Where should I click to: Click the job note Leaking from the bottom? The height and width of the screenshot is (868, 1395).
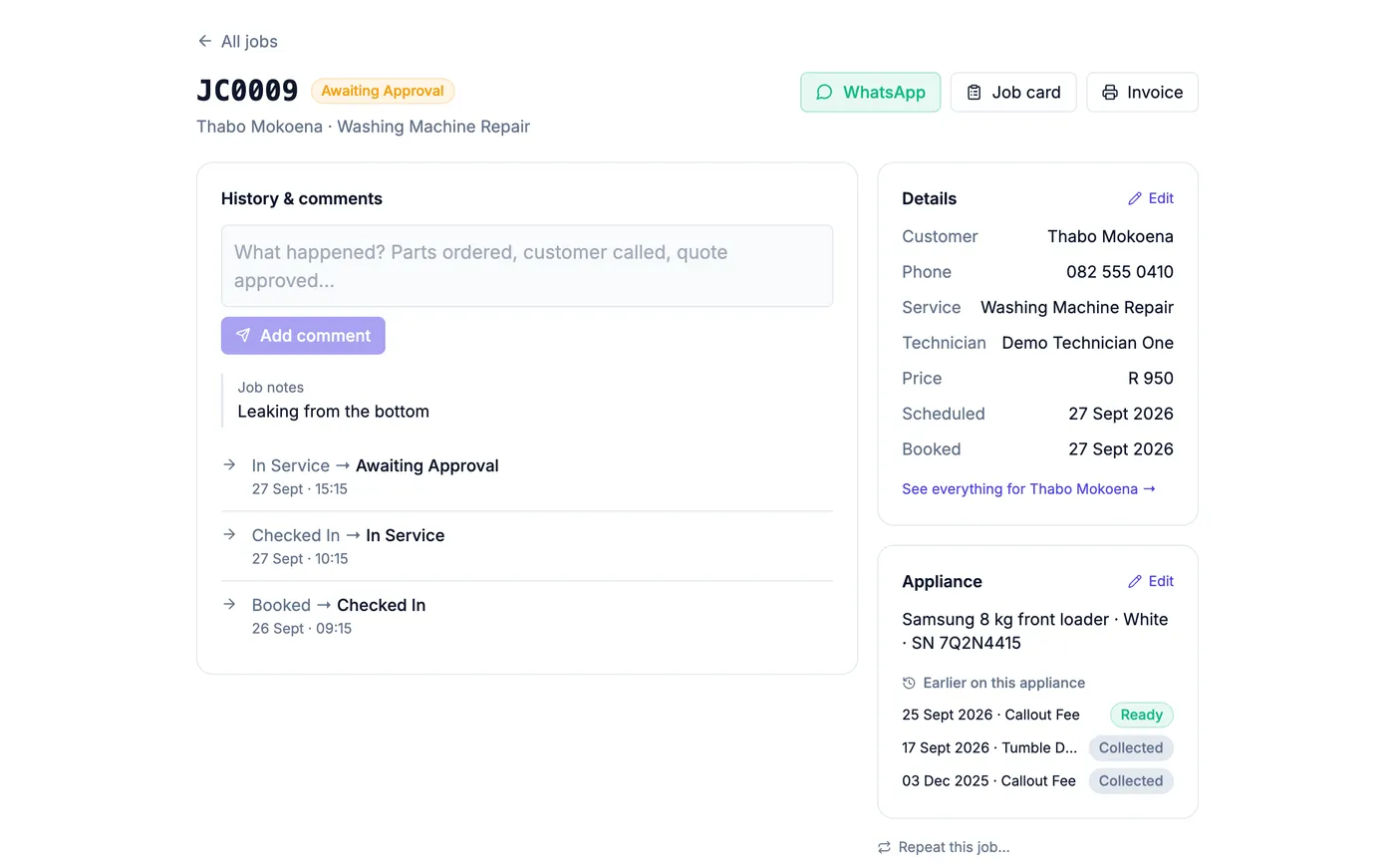[334, 412]
